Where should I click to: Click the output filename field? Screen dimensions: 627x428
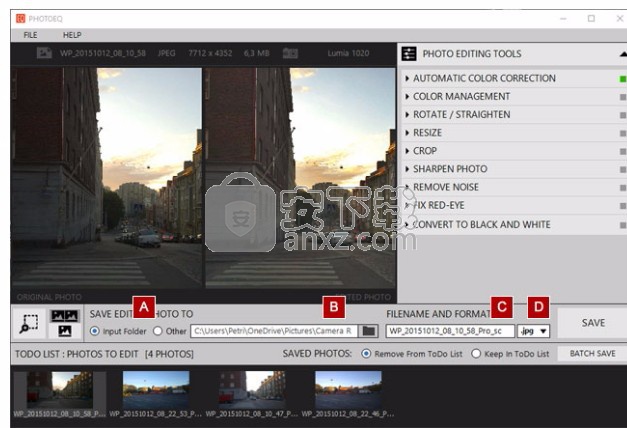(450, 331)
